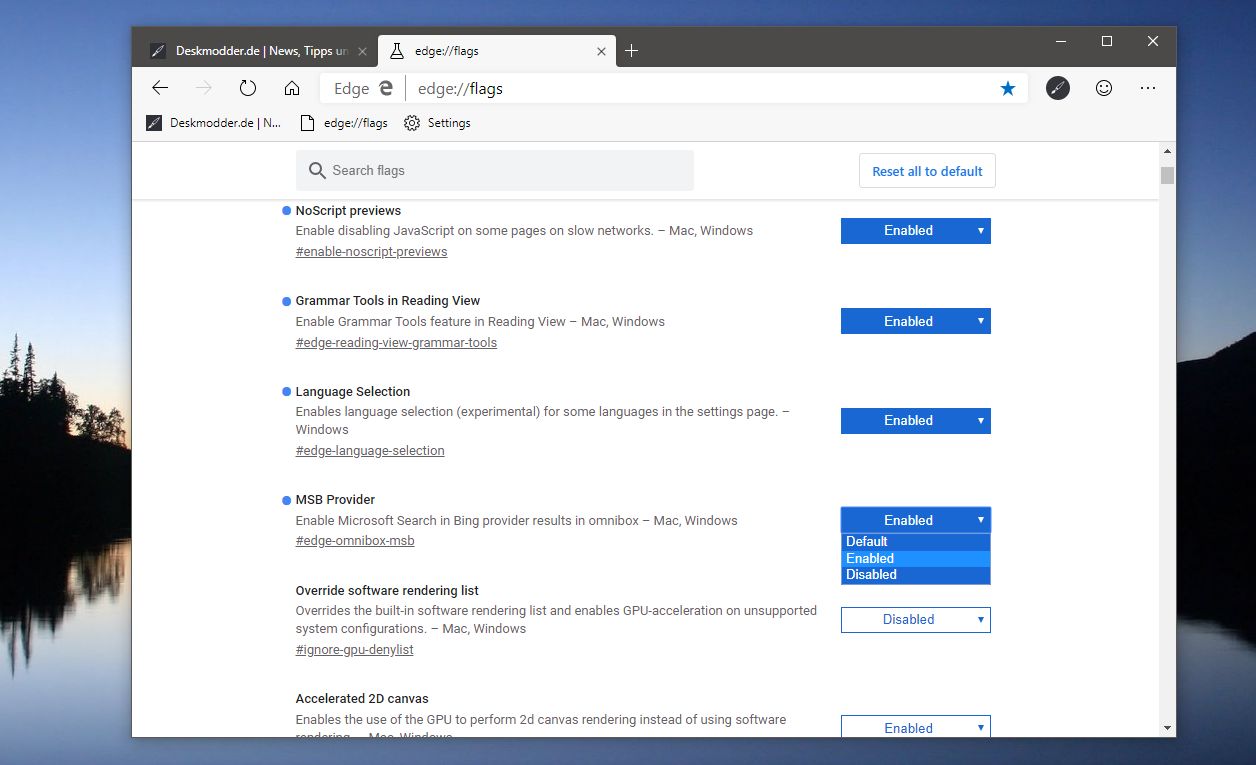Open Grammar Tools Enabled dropdown
The image size is (1256, 765).
(x=916, y=321)
